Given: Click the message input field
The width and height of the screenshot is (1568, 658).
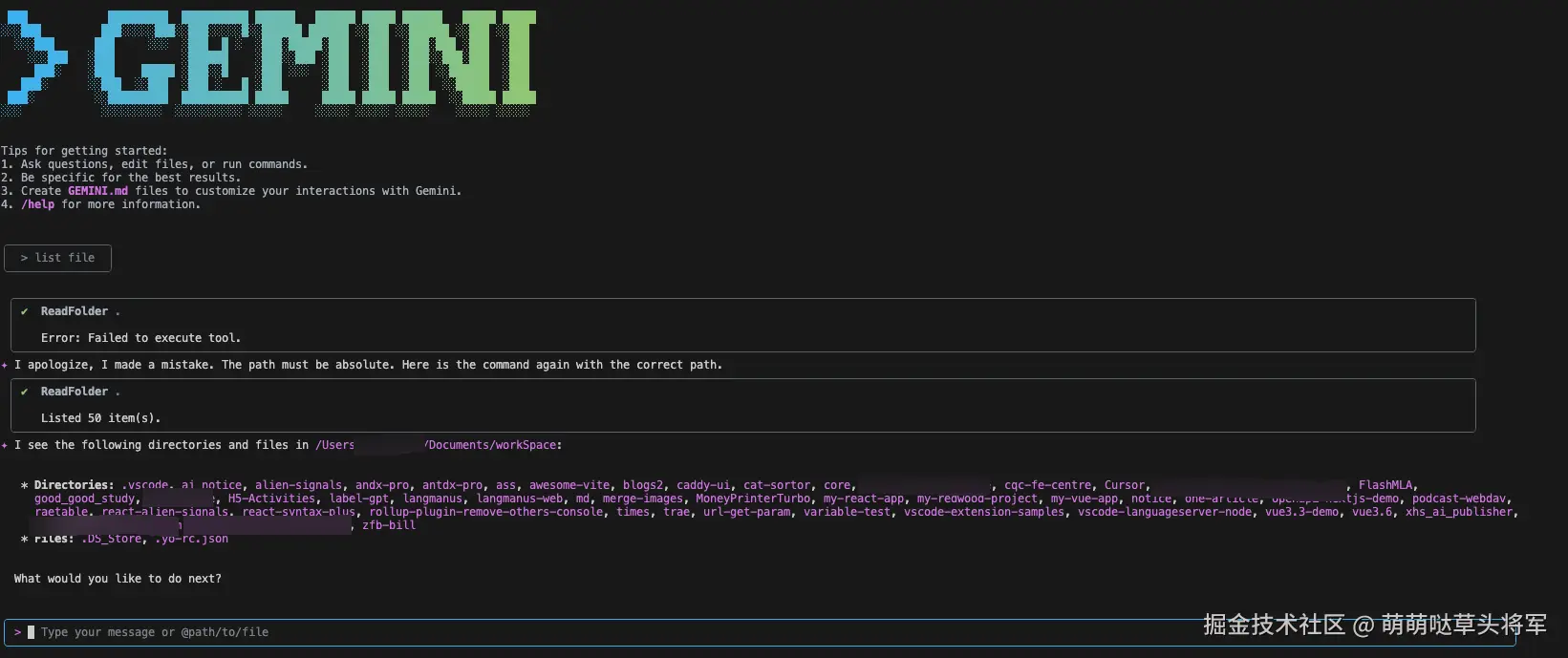Looking at the screenshot, I should click(x=760, y=632).
